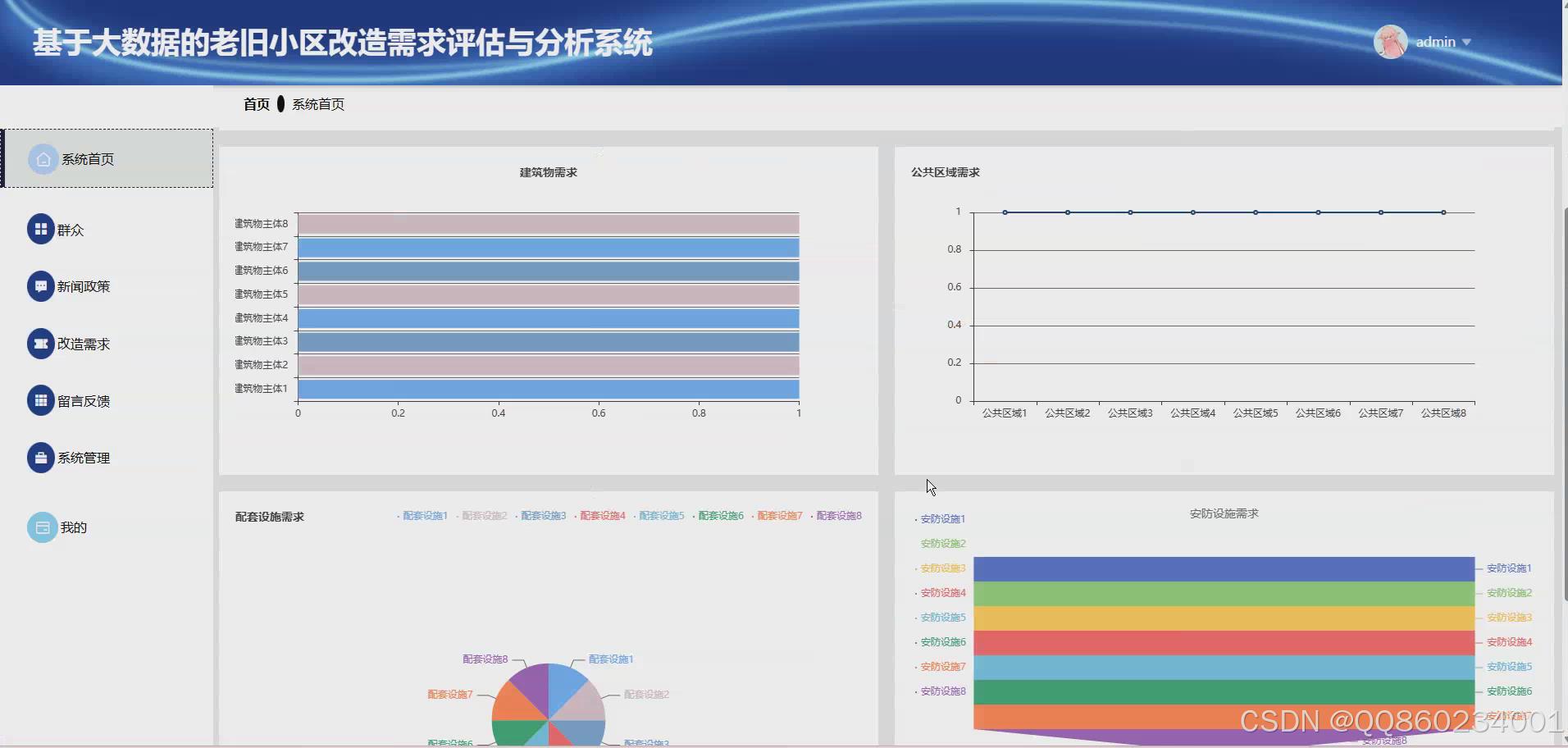This screenshot has height=748, width=1568.
Task: Click the 首页 breadcrumb link
Action: point(256,104)
